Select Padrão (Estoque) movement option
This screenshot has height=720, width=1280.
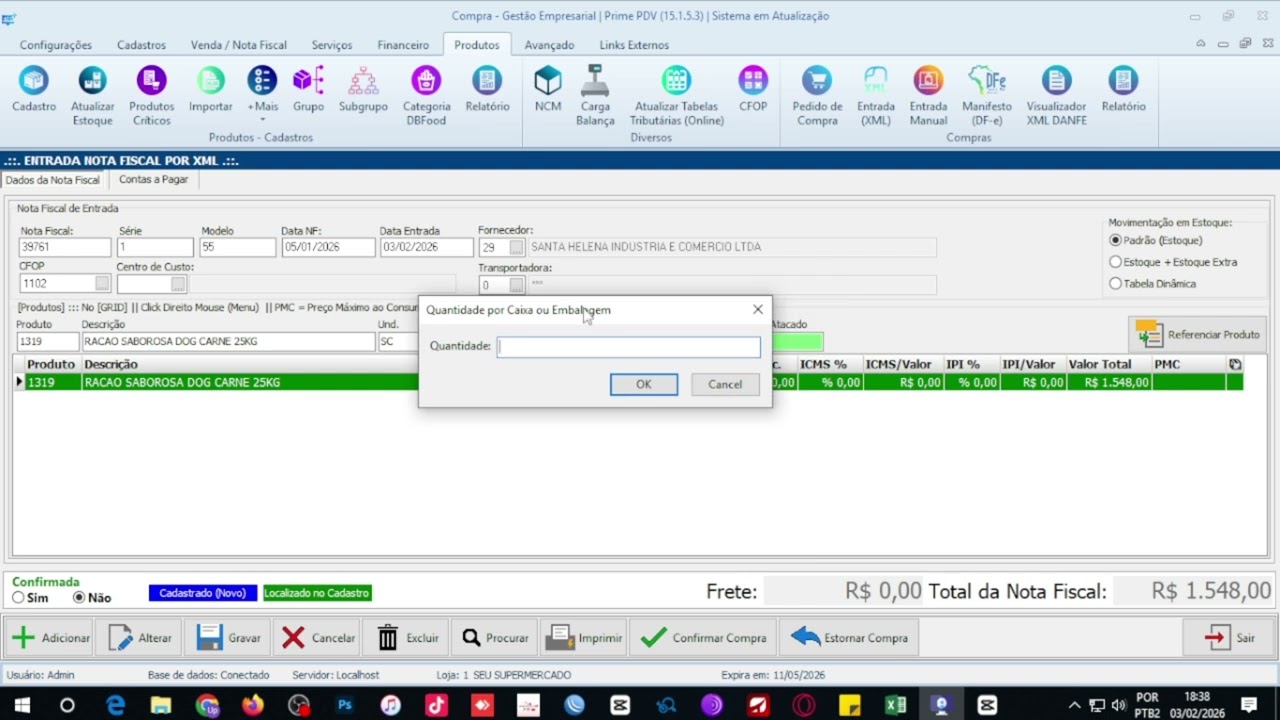coord(1156,241)
